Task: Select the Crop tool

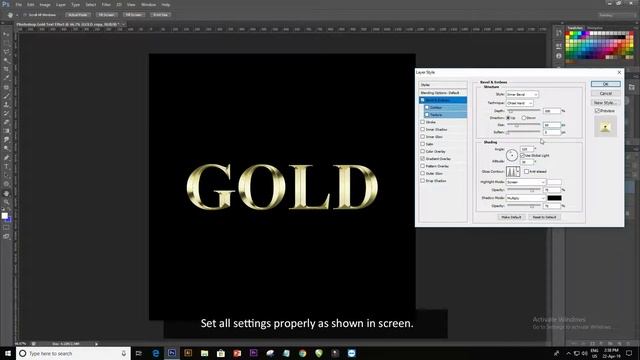Action: [6, 69]
